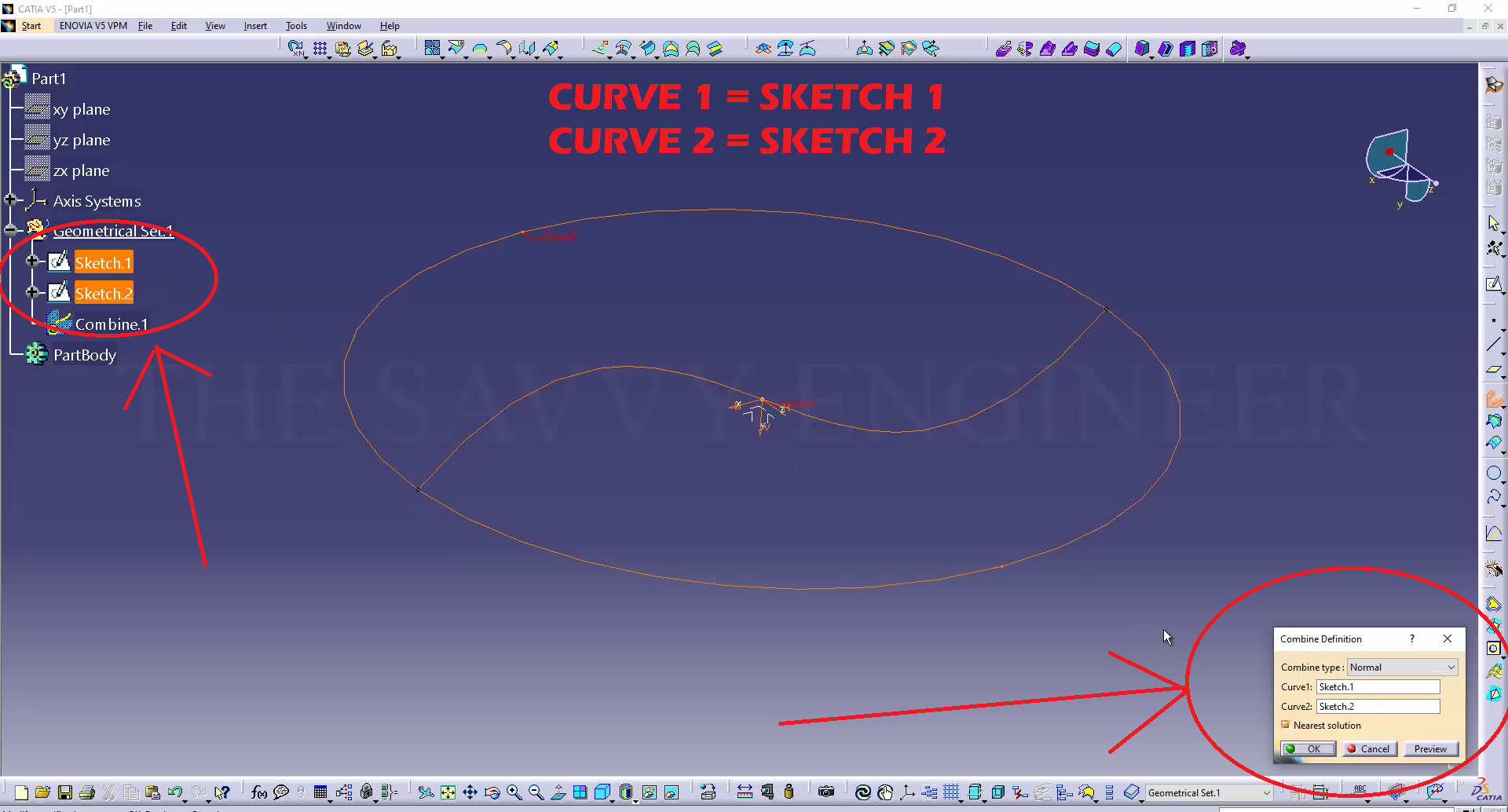Click the Print icon

87,792
